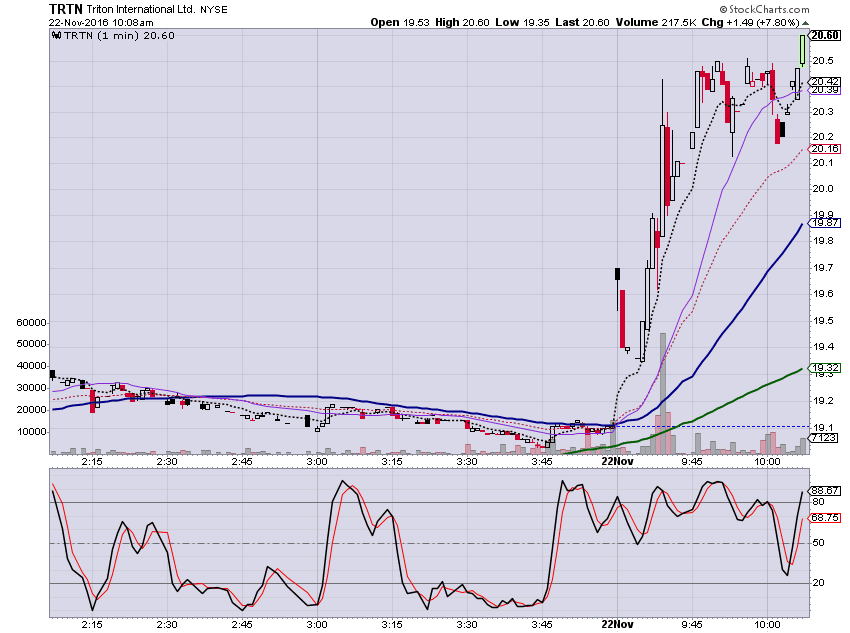Click the Volume value 217.5K
The height and width of the screenshot is (633, 850).
(678, 23)
